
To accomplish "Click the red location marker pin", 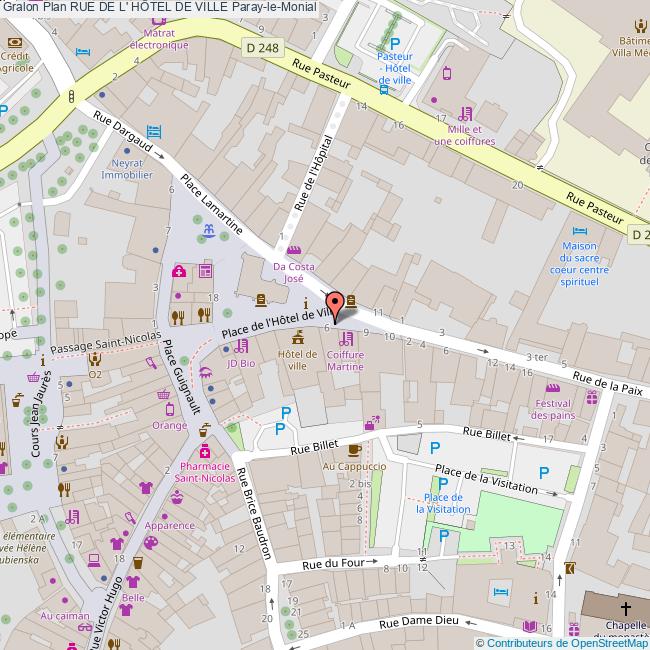I will pyautogui.click(x=336, y=305).
